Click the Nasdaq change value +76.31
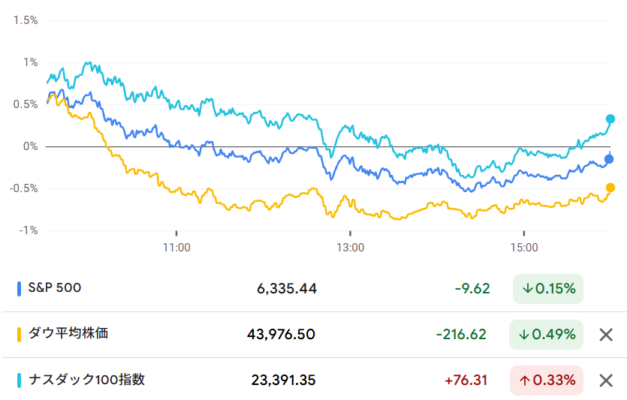Viewport: 627px width, 400px height. pyautogui.click(x=466, y=380)
